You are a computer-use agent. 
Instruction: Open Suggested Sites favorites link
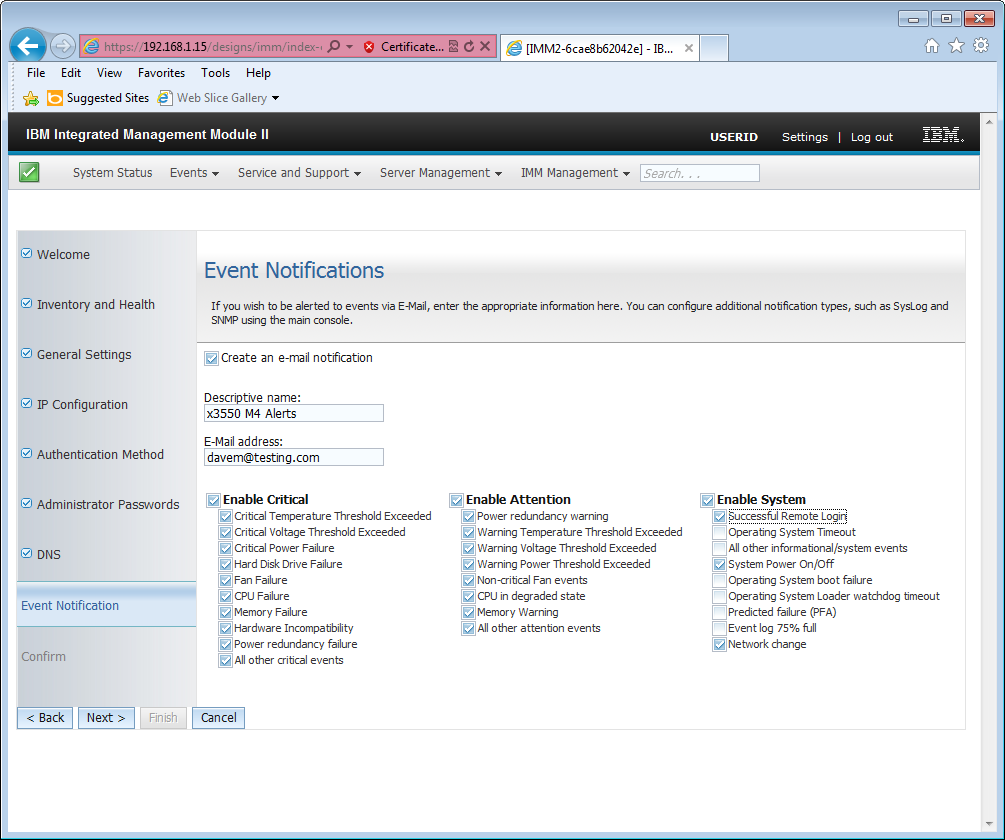98,98
